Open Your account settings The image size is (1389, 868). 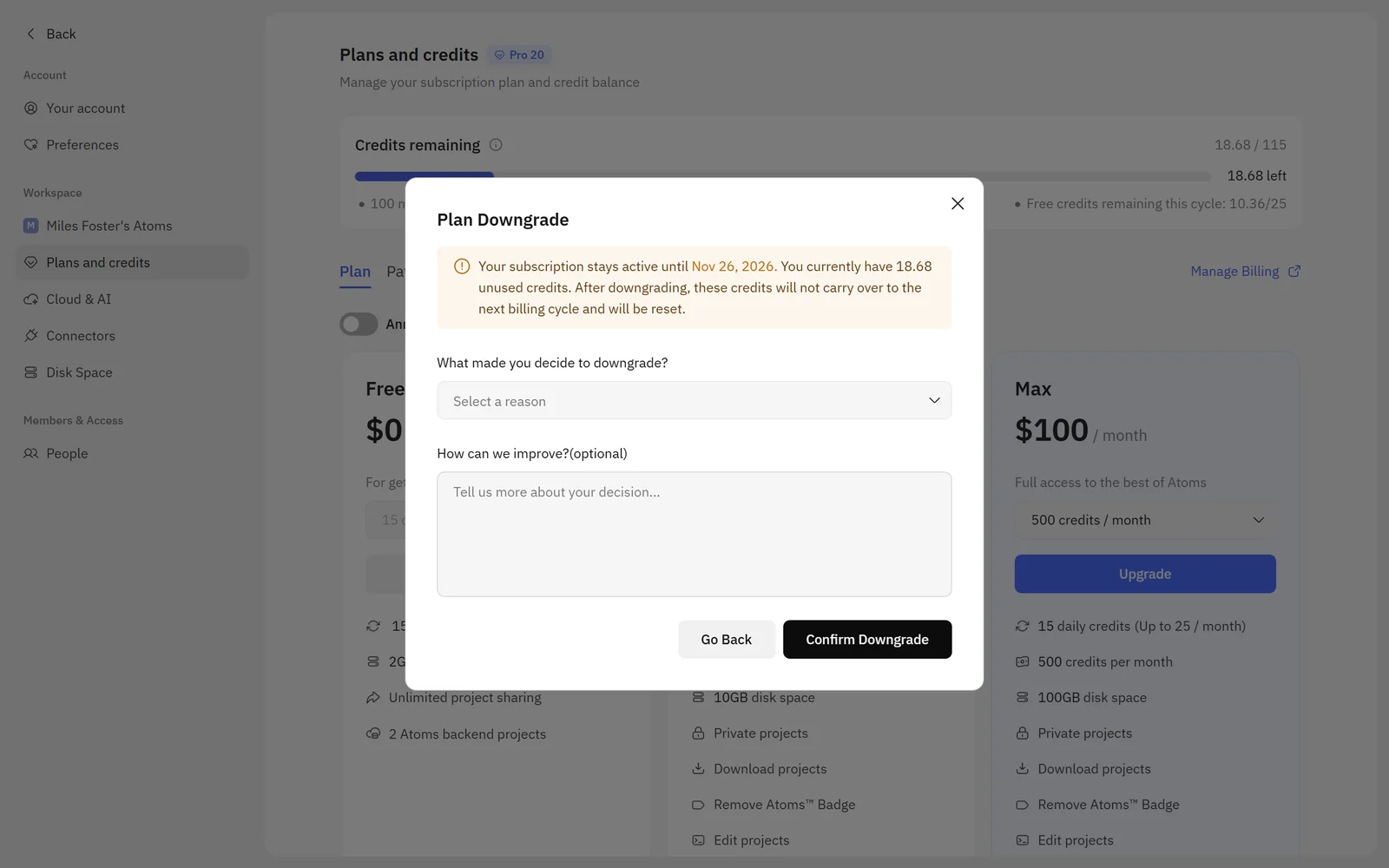click(132, 108)
